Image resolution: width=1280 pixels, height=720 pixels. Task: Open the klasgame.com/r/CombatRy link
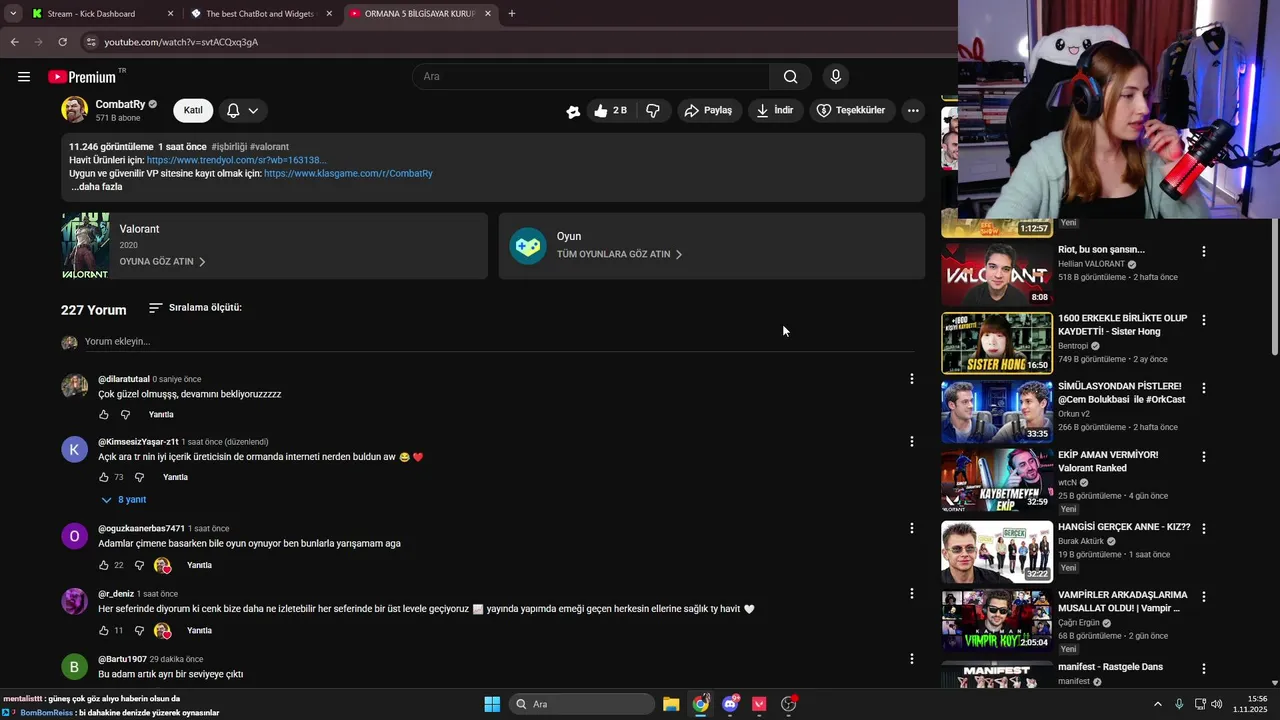tap(348, 173)
